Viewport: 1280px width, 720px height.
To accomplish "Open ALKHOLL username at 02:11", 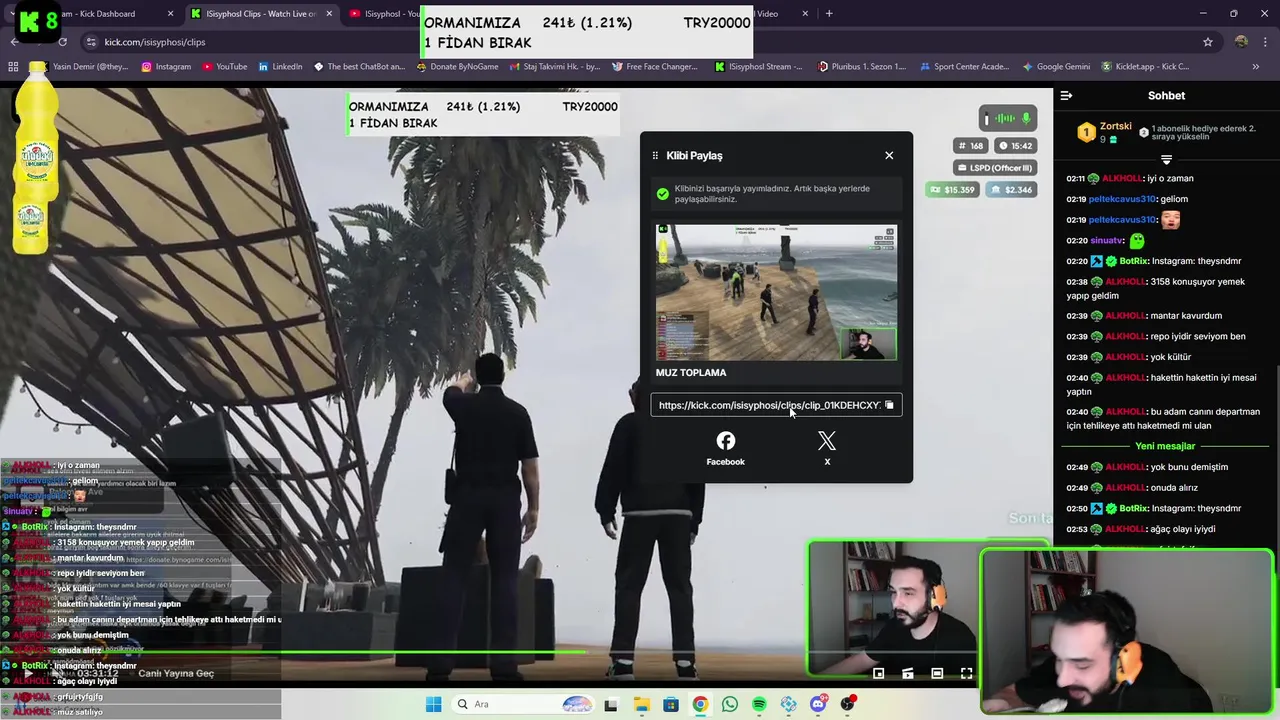I will click(1123, 178).
